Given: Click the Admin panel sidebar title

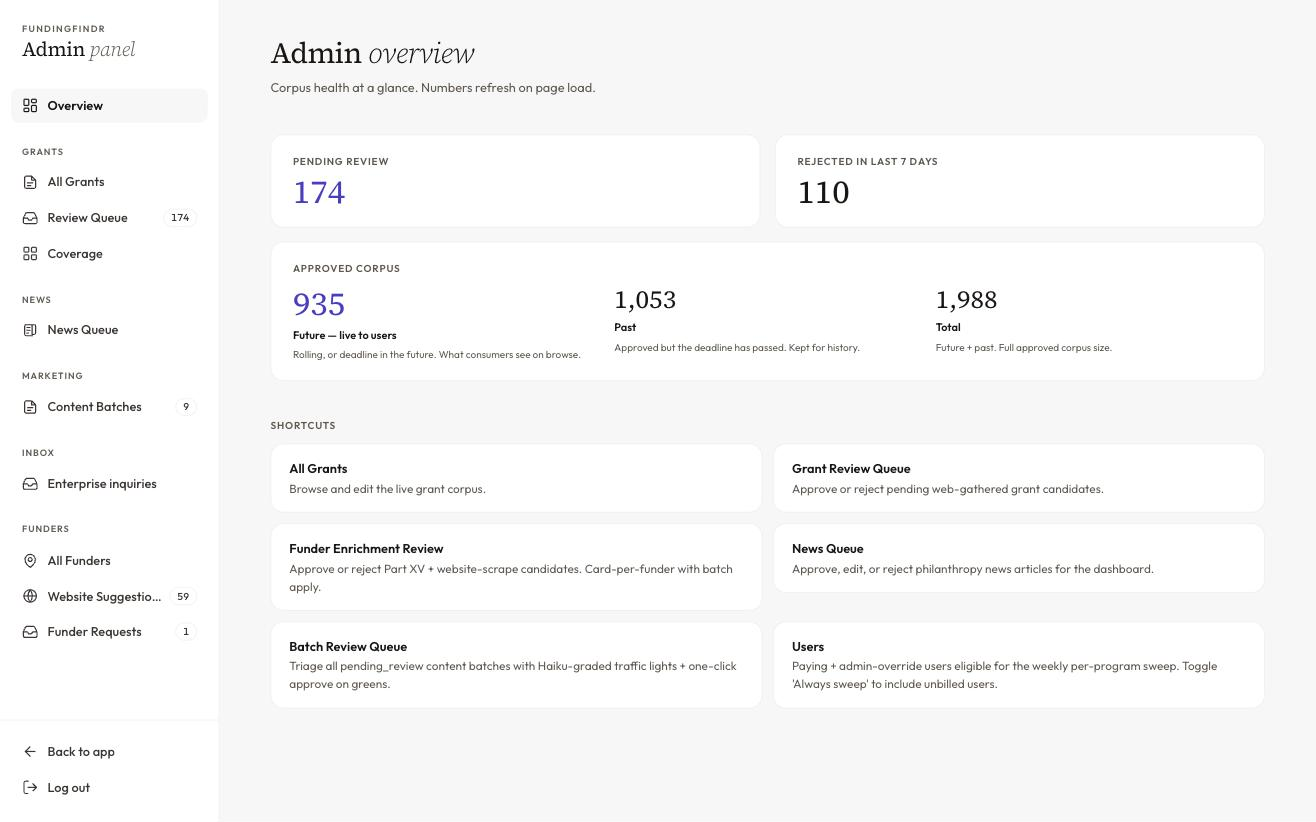Looking at the screenshot, I should [x=79, y=50].
